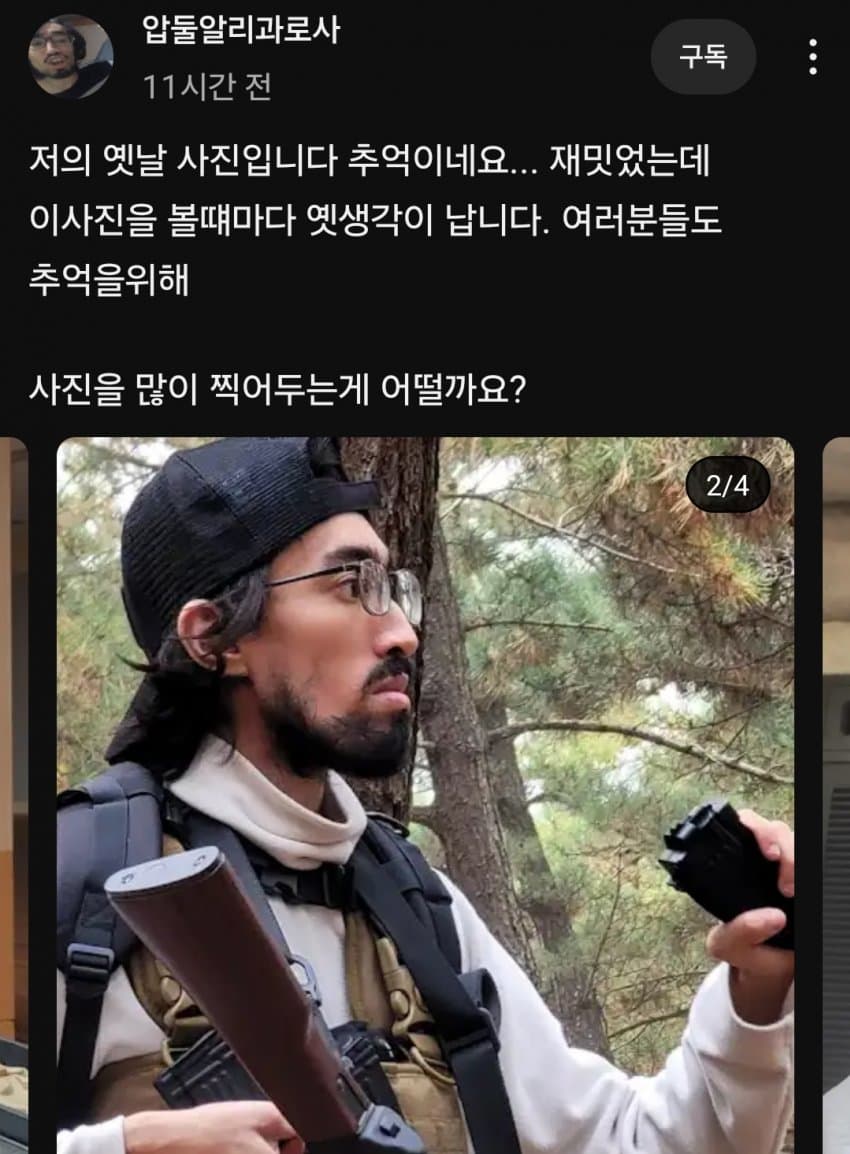Click the 11시간 전 timestamp
Screen dimensions: 850x1154
coord(207,86)
